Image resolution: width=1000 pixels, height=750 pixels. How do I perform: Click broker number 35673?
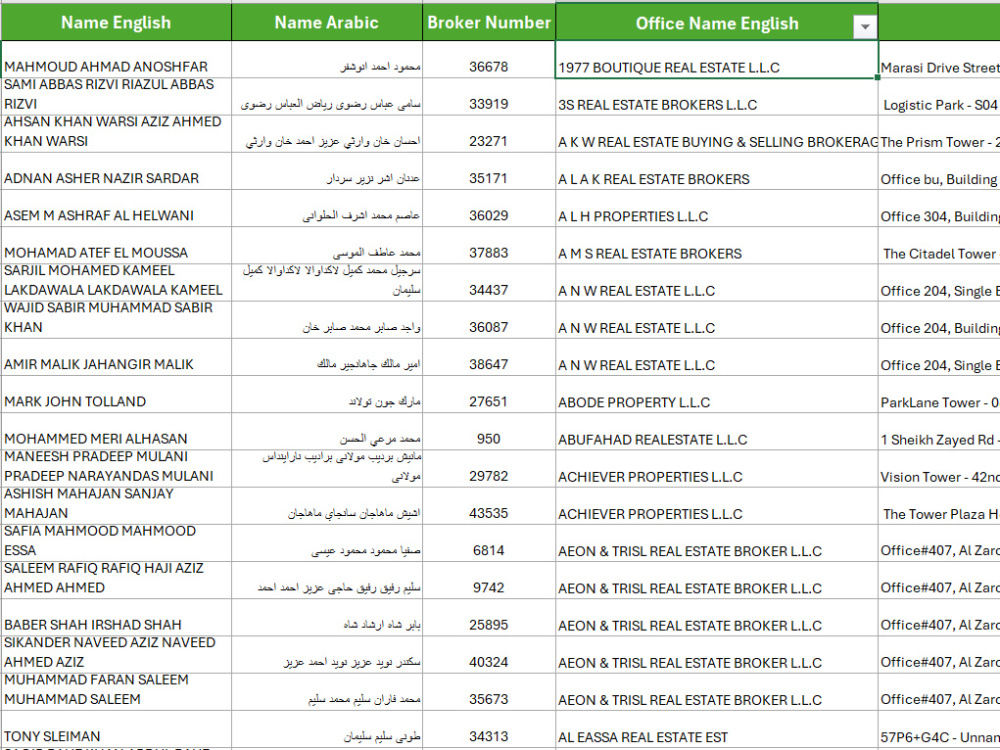[x=489, y=692]
